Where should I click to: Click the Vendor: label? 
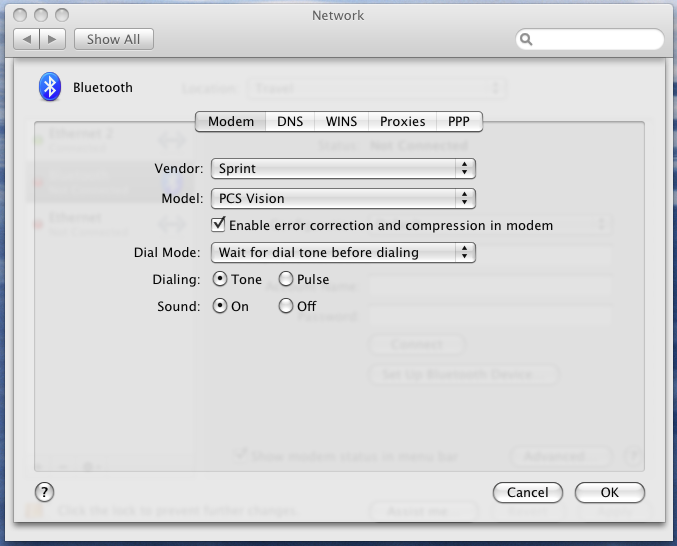click(x=179, y=168)
